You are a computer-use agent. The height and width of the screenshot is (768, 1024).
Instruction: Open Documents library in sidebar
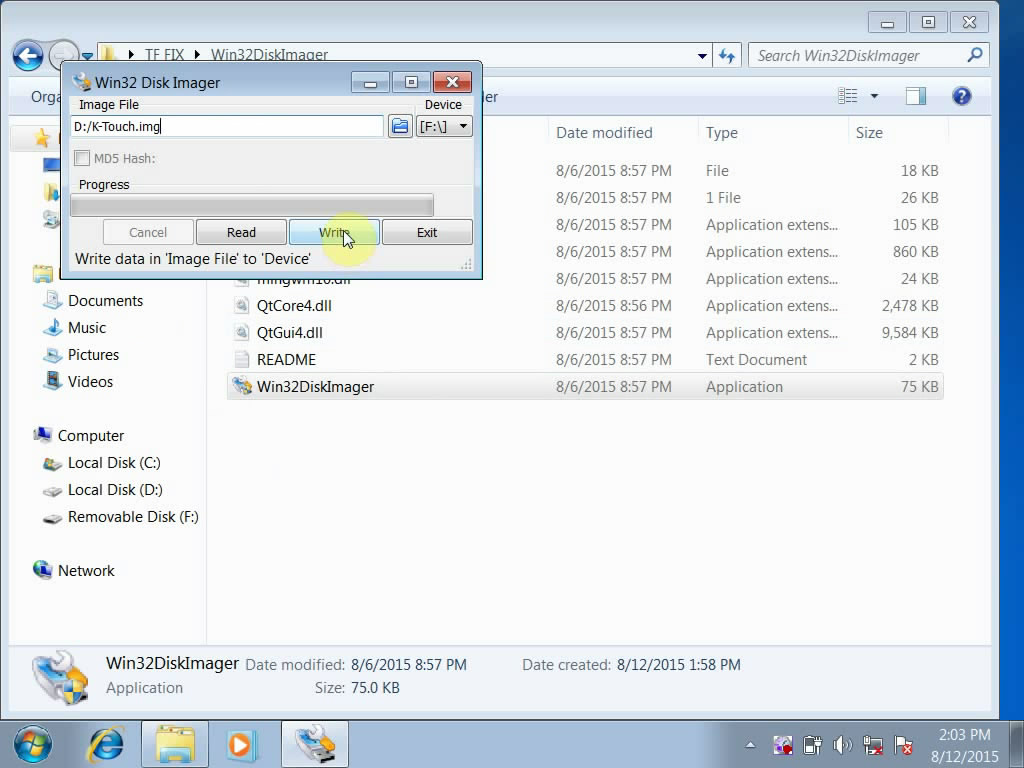coord(105,300)
